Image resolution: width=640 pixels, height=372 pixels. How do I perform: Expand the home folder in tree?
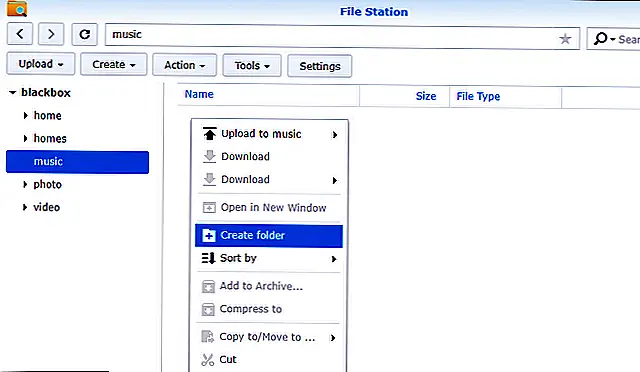pos(25,116)
